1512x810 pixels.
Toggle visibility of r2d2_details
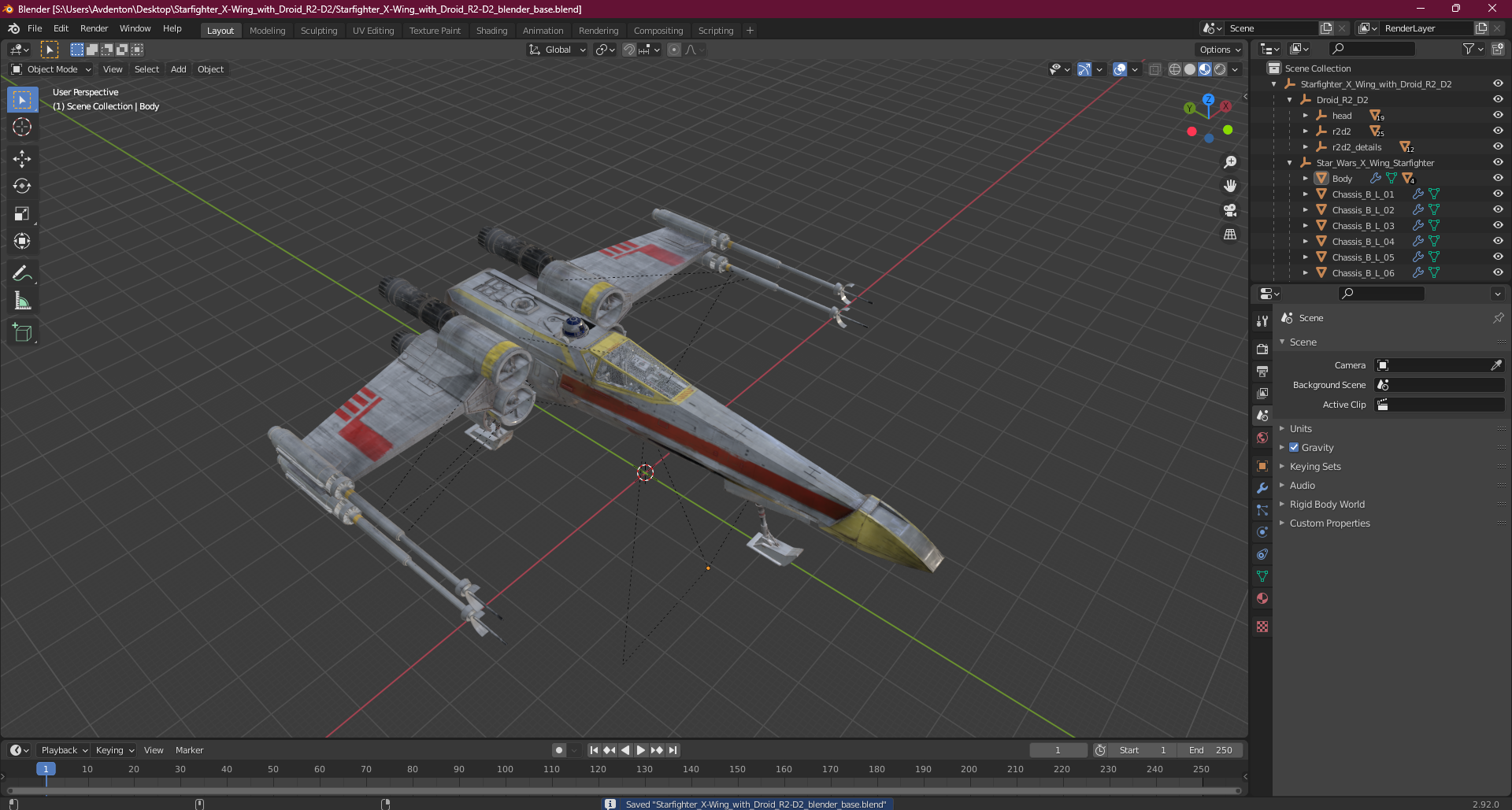(1498, 147)
